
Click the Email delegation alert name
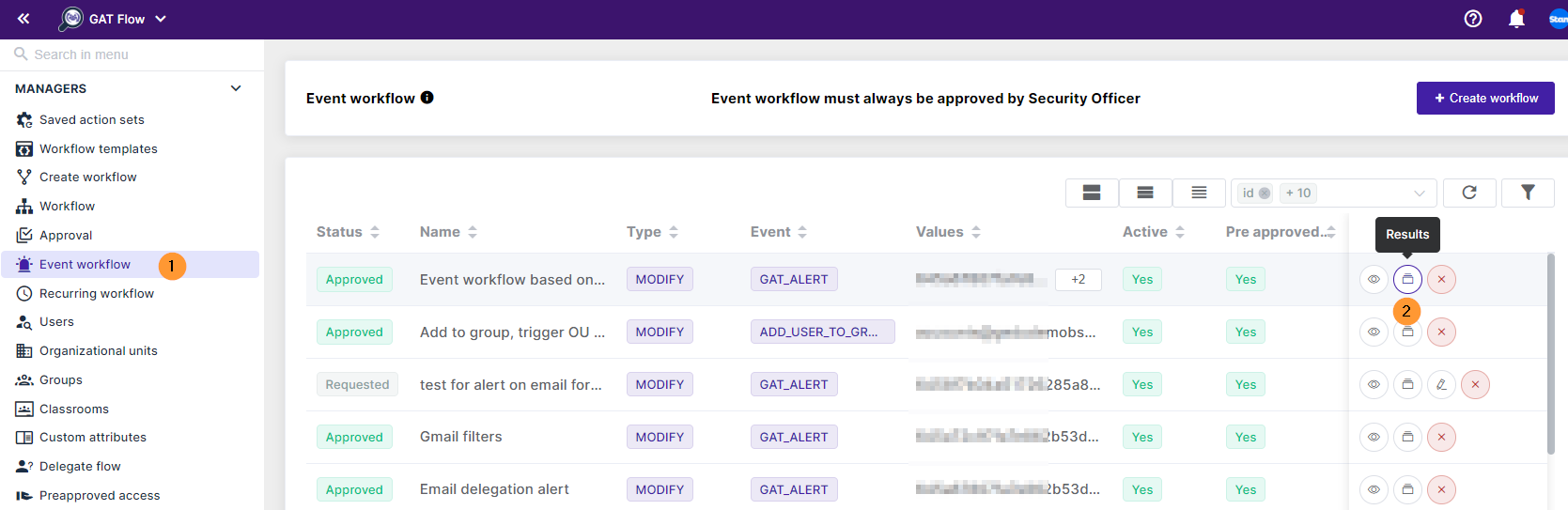click(494, 489)
